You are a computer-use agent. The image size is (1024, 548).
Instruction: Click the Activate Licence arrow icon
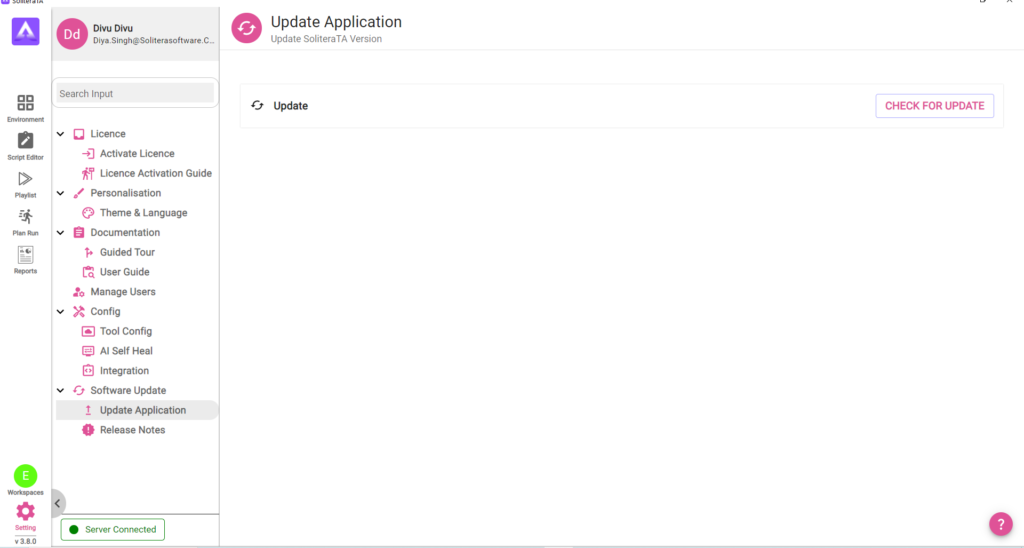coord(88,153)
